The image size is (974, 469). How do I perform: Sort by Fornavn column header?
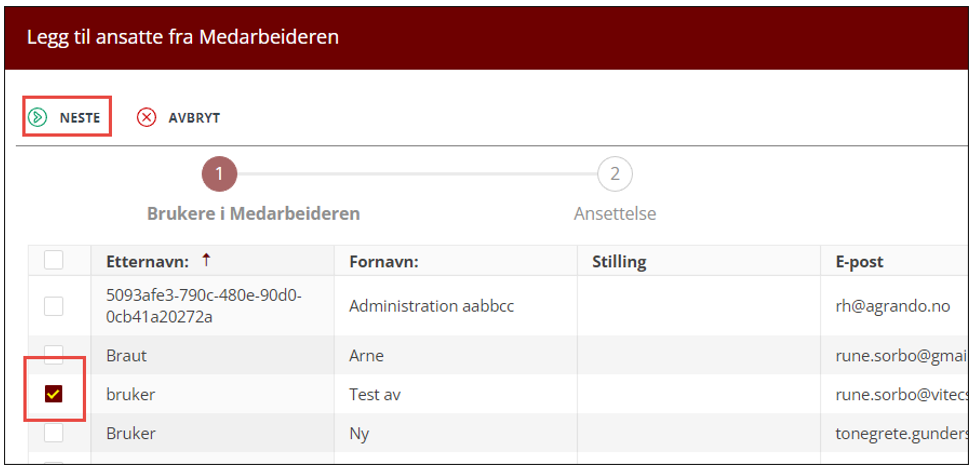(383, 262)
